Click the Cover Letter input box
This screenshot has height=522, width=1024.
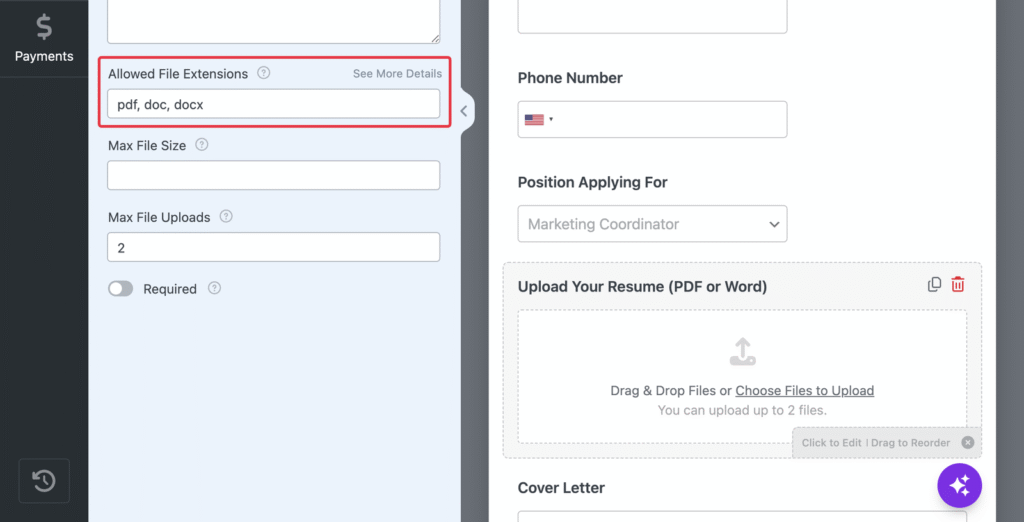[743, 516]
